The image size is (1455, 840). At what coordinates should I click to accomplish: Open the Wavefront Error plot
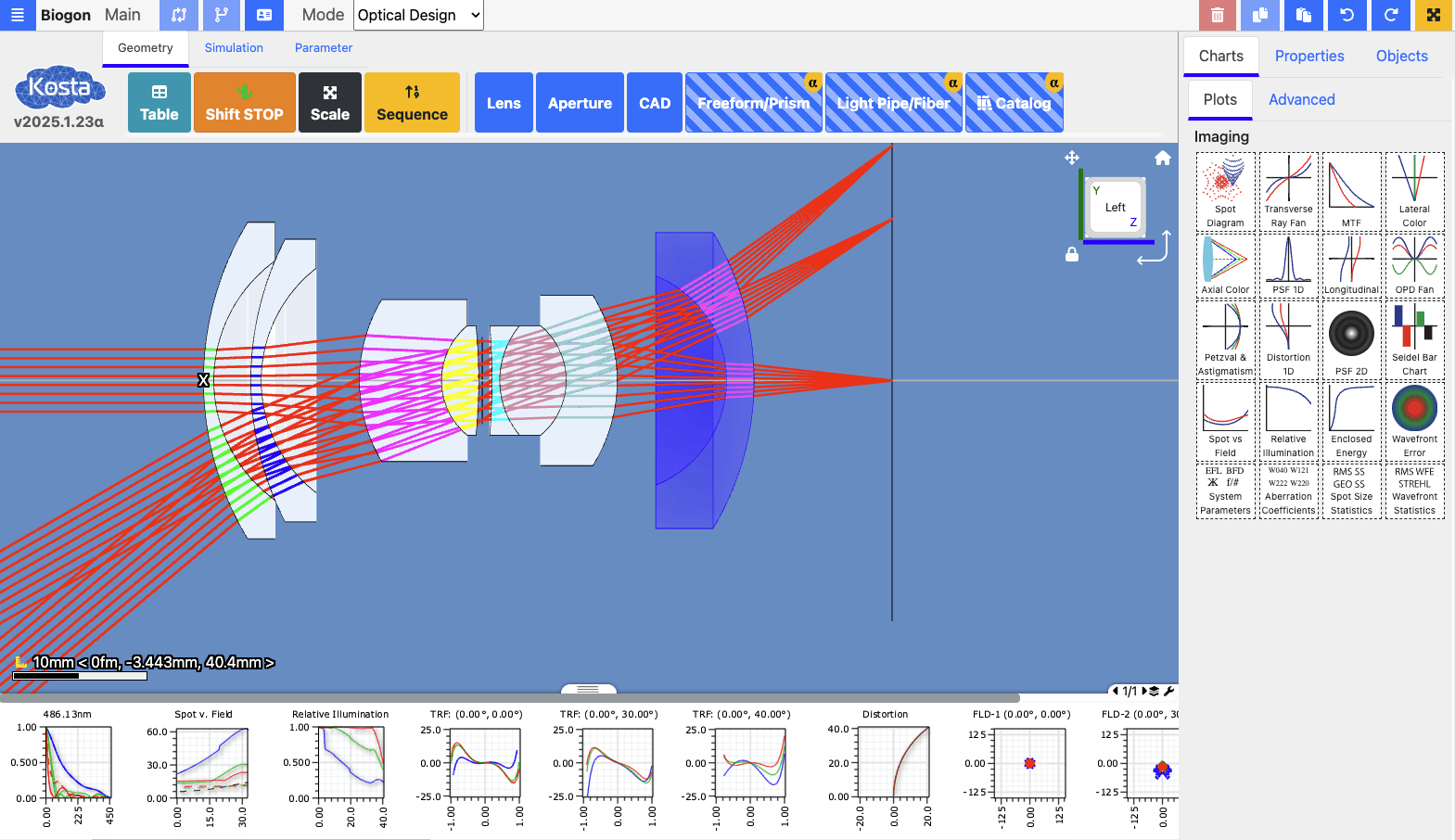(x=1414, y=421)
